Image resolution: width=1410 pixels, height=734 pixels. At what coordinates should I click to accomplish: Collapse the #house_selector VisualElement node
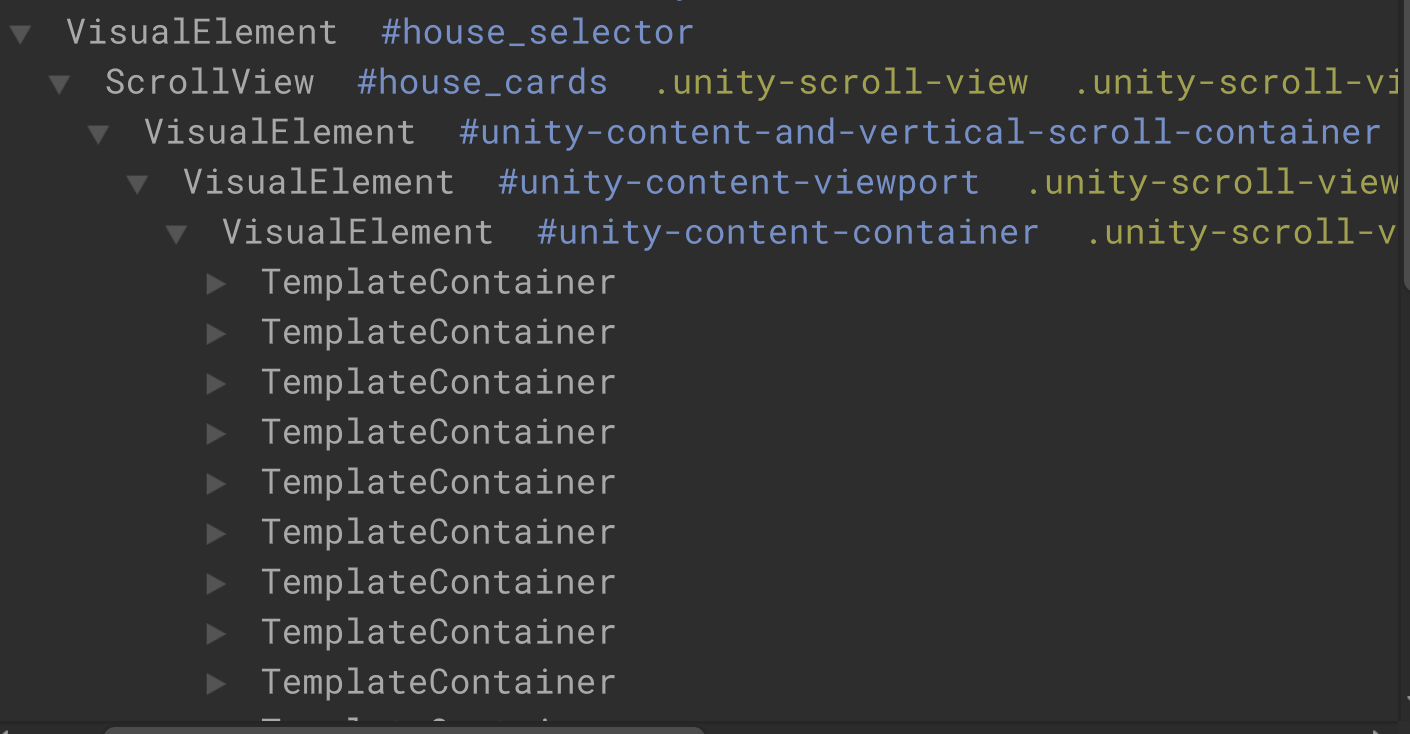[x=20, y=31]
